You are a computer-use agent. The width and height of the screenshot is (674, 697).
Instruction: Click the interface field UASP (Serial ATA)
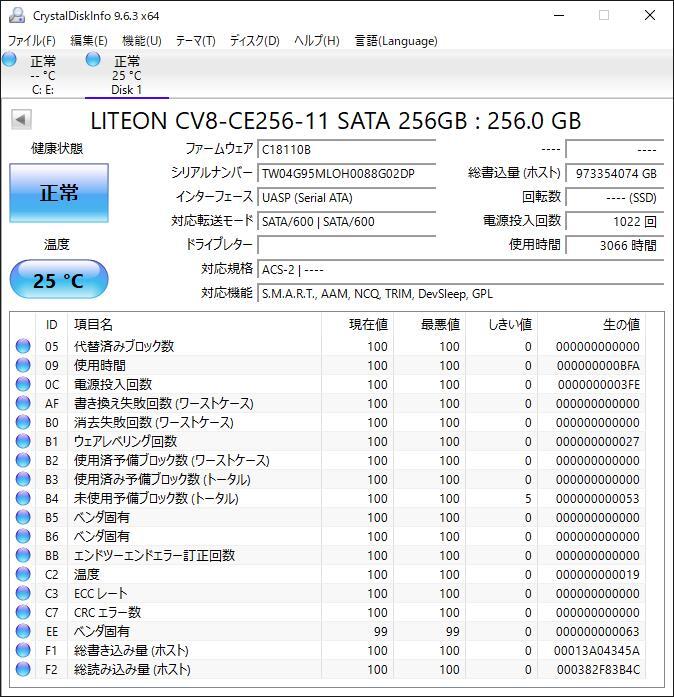coord(346,197)
